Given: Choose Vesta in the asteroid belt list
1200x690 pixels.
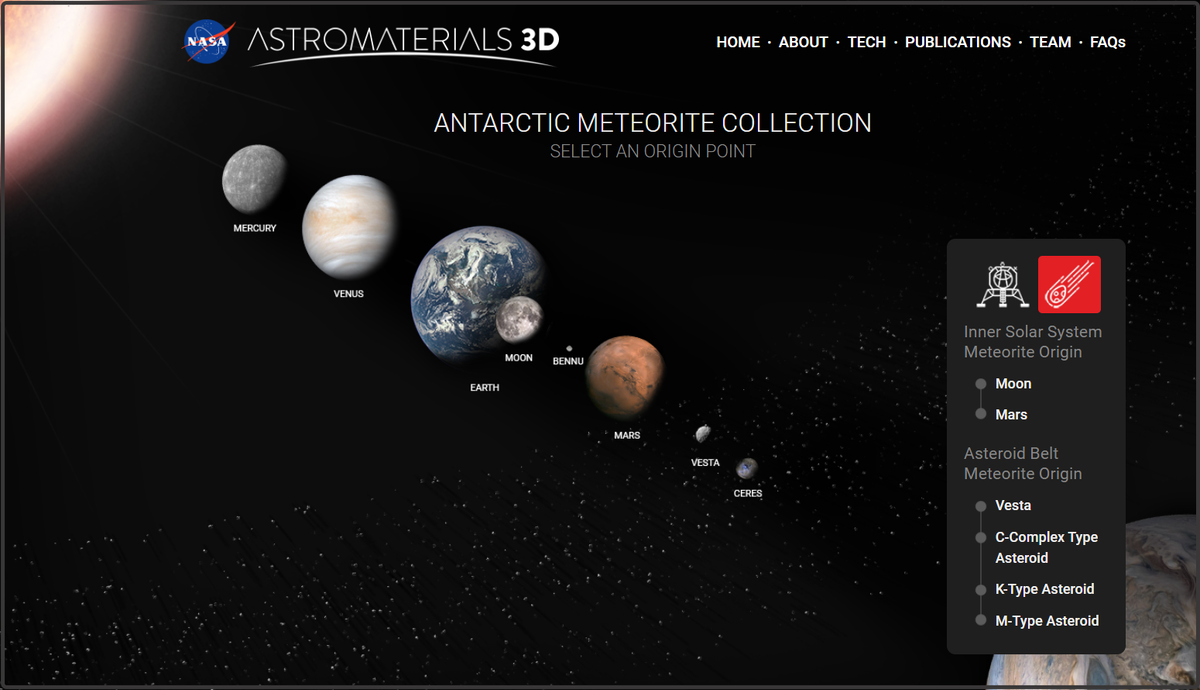Looking at the screenshot, I should coord(1013,506).
